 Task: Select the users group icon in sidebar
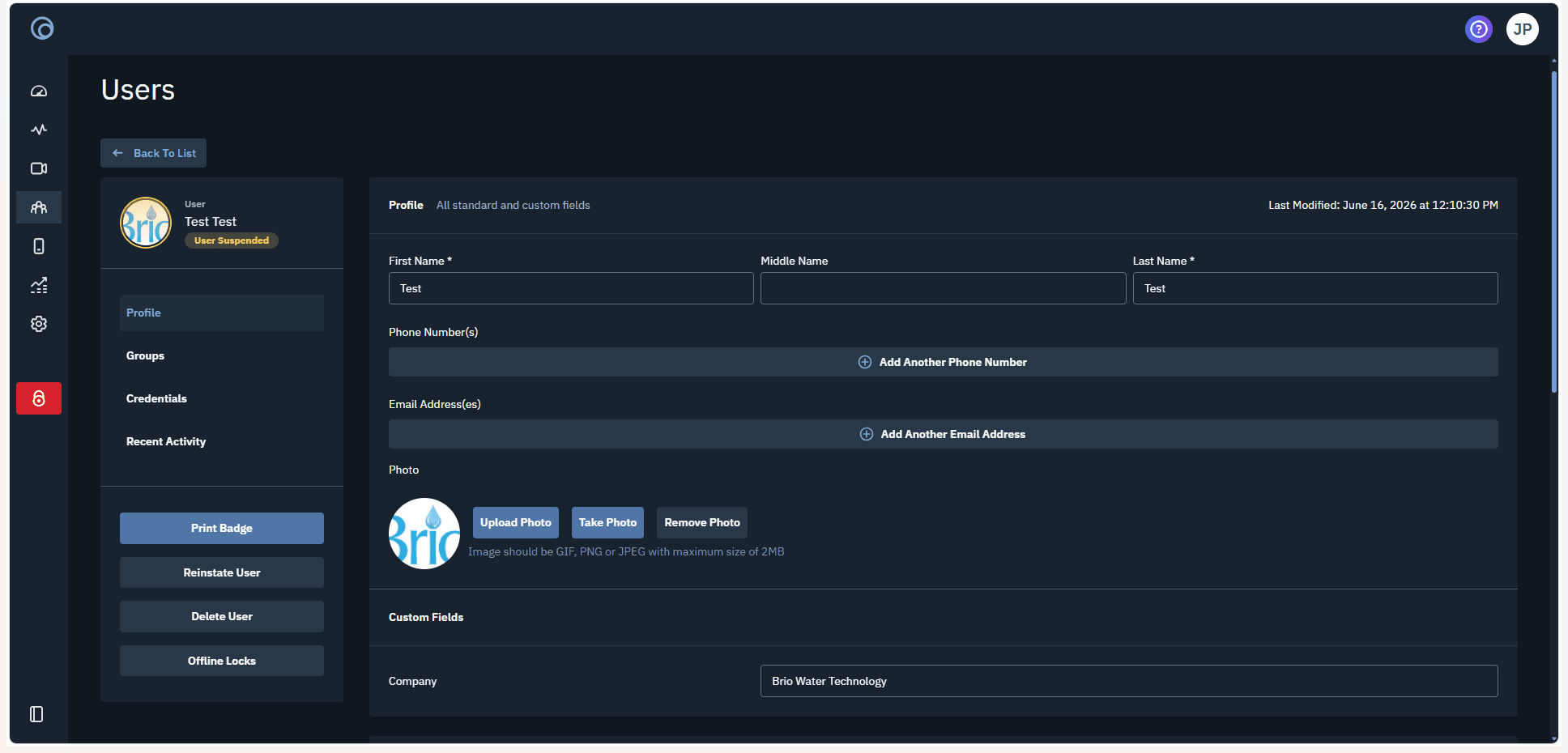39,207
